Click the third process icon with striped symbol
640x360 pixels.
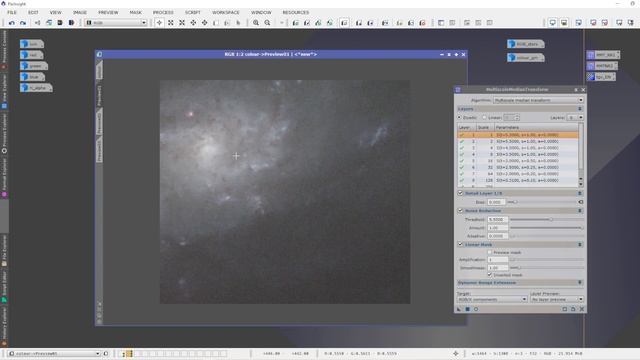point(601,76)
